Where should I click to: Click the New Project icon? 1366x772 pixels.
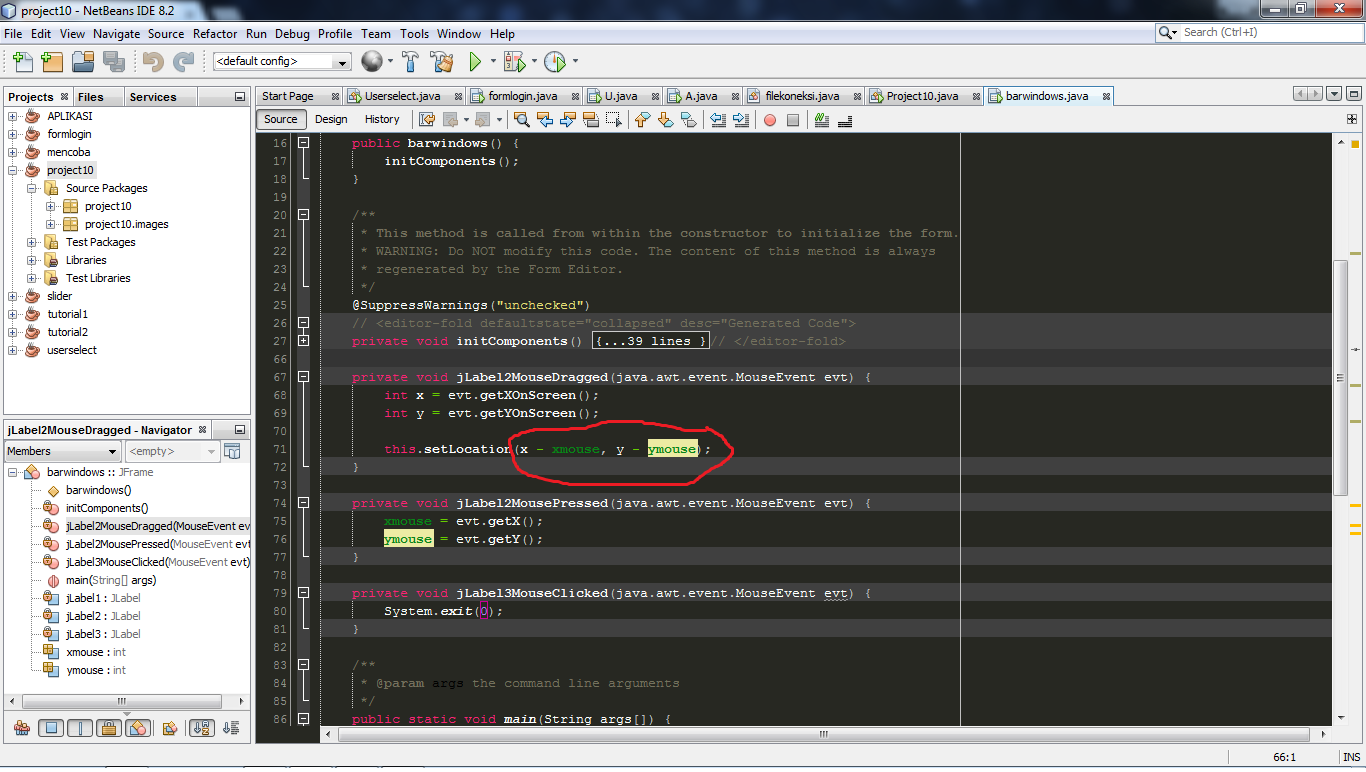click(x=52, y=61)
